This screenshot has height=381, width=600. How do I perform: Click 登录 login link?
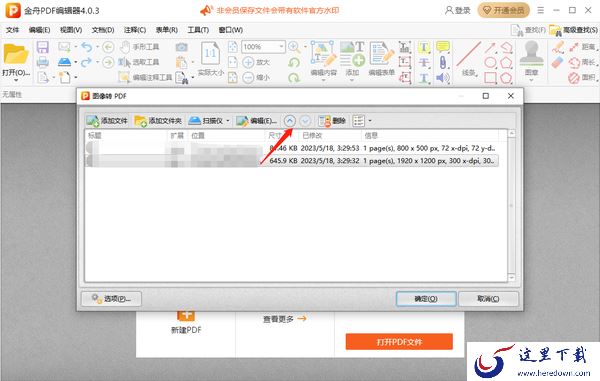pyautogui.click(x=458, y=10)
